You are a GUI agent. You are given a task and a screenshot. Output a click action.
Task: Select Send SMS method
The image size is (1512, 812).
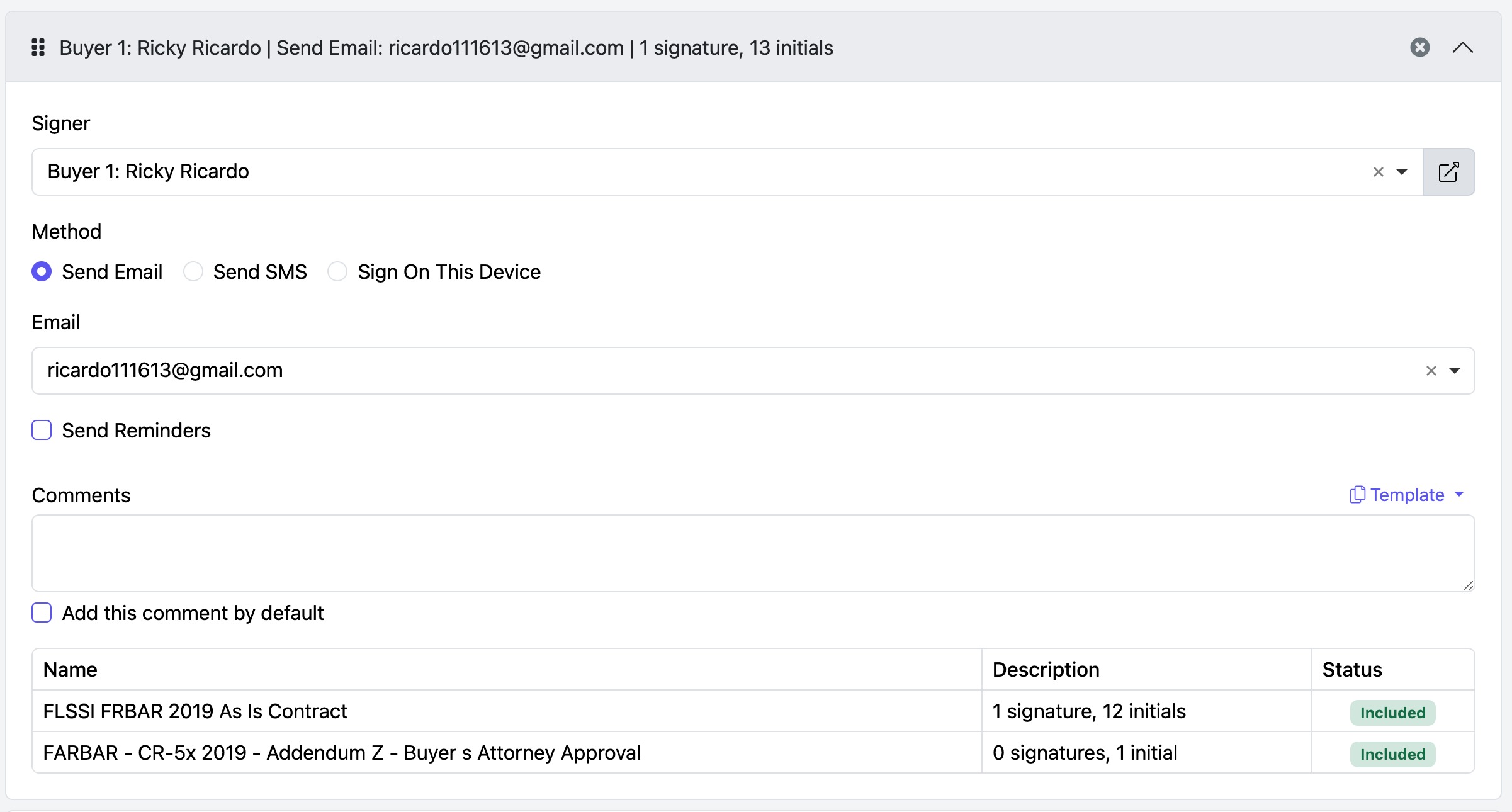pyautogui.click(x=193, y=272)
